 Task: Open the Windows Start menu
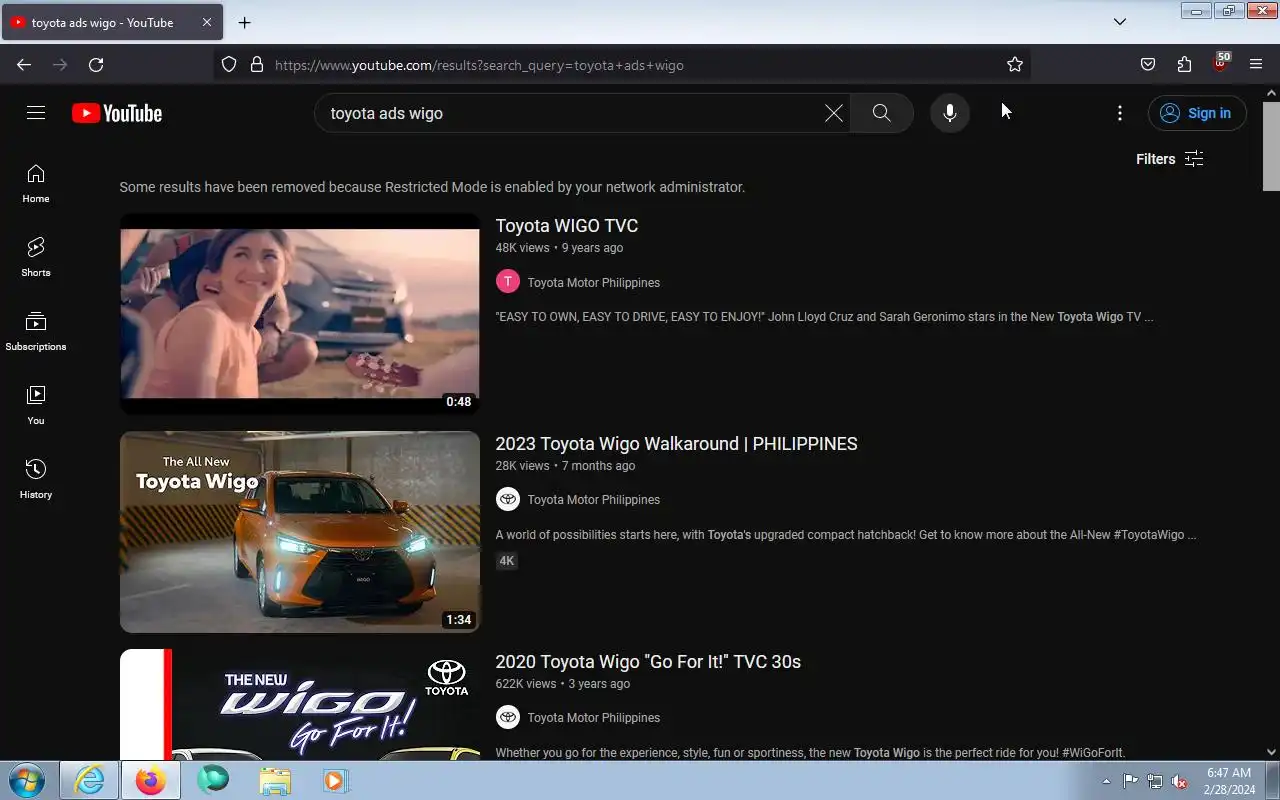pyautogui.click(x=27, y=780)
